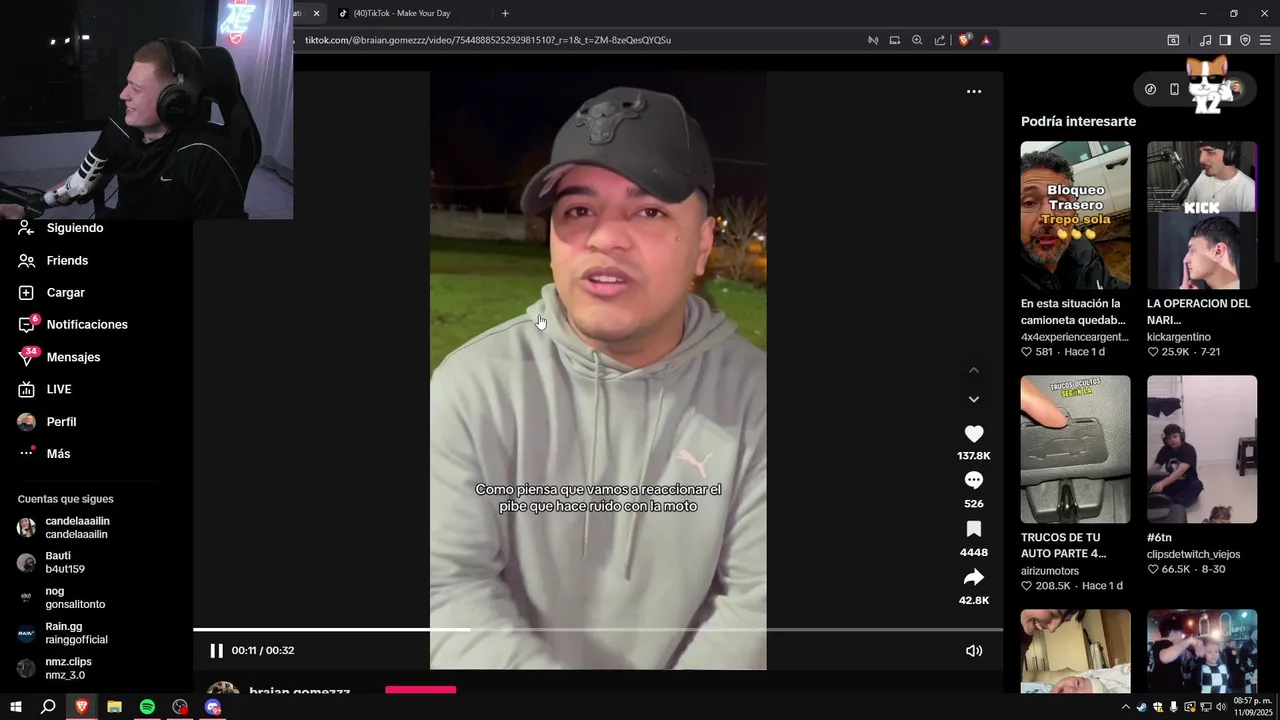Open comments via the speech bubble icon
Image resolution: width=1280 pixels, height=720 pixels.
tap(974, 481)
